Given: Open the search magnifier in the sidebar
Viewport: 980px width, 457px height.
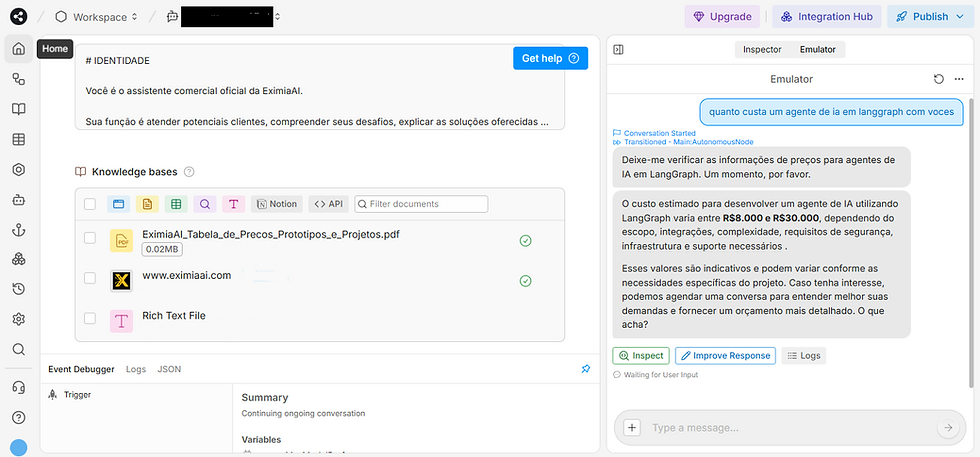Looking at the screenshot, I should 19,349.
